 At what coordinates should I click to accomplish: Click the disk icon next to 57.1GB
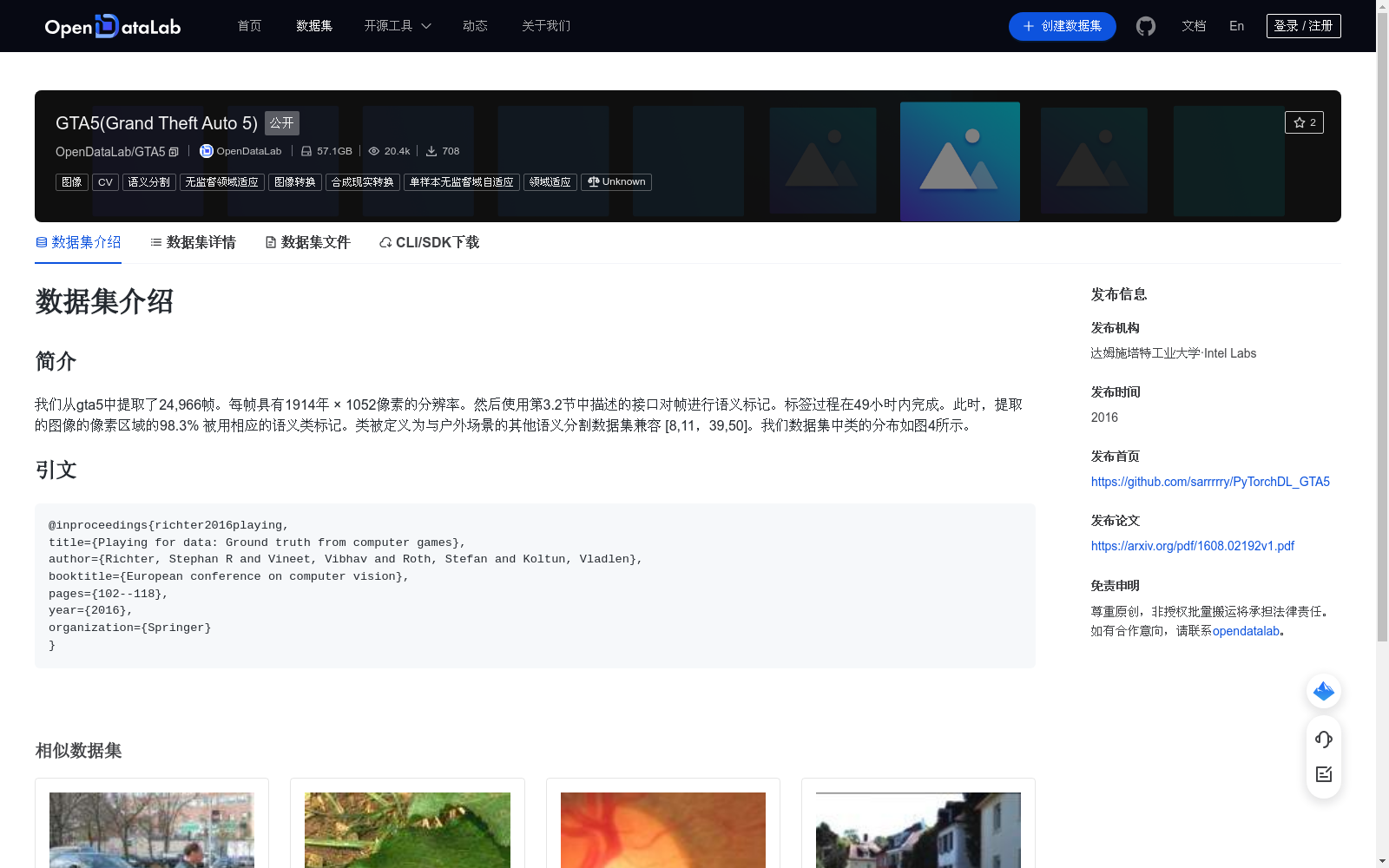point(306,151)
